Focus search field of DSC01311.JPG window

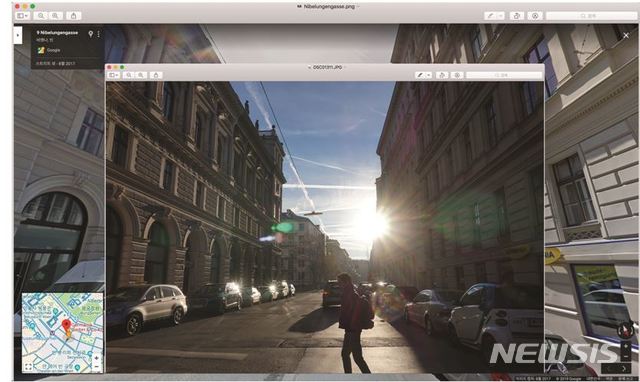pos(504,75)
